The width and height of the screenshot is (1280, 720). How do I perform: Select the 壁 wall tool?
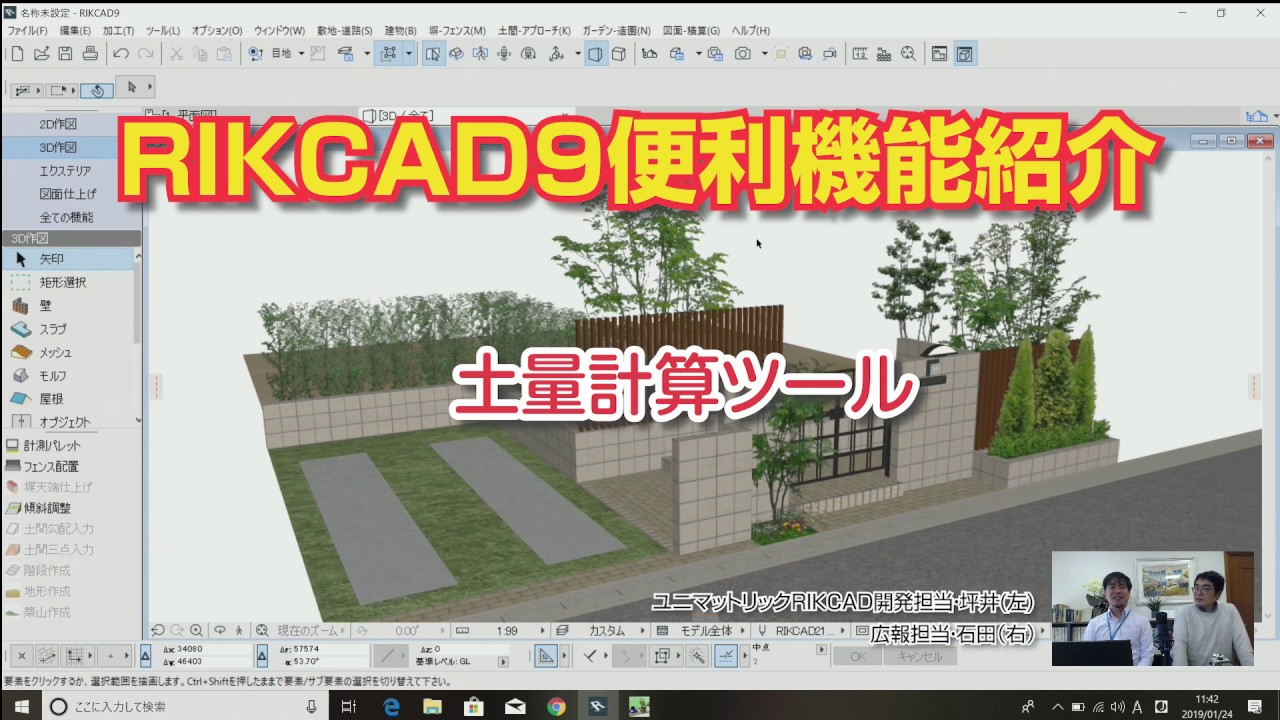[69, 306]
